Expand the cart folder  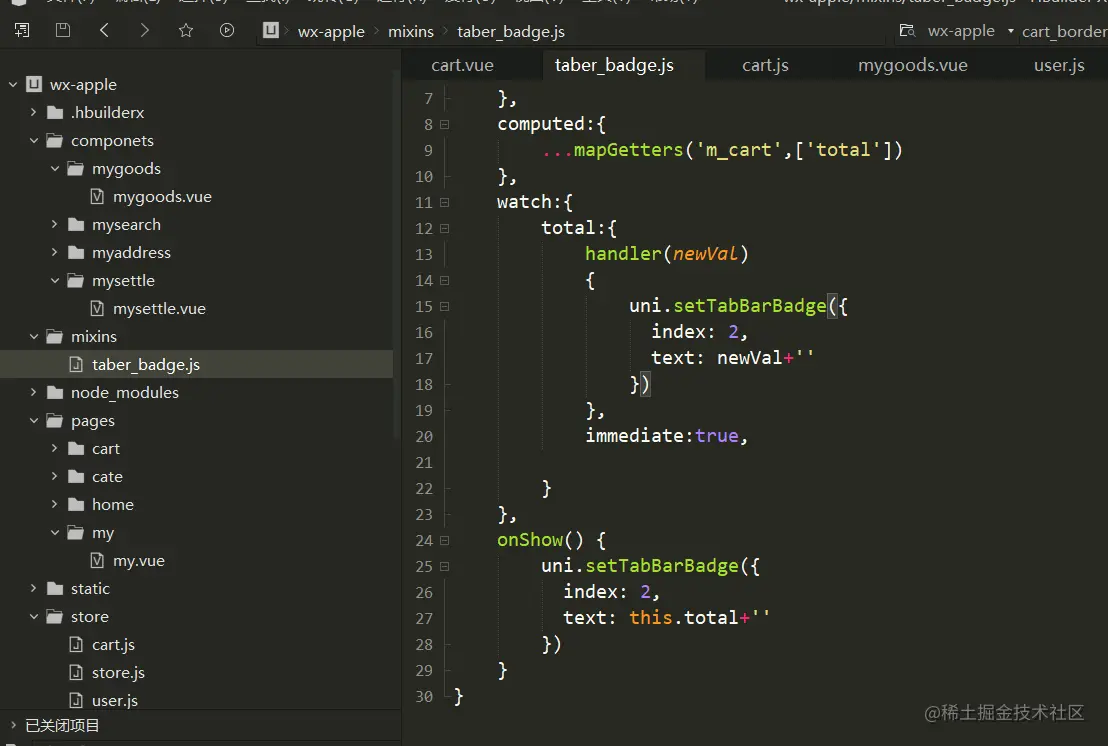[x=54, y=449]
